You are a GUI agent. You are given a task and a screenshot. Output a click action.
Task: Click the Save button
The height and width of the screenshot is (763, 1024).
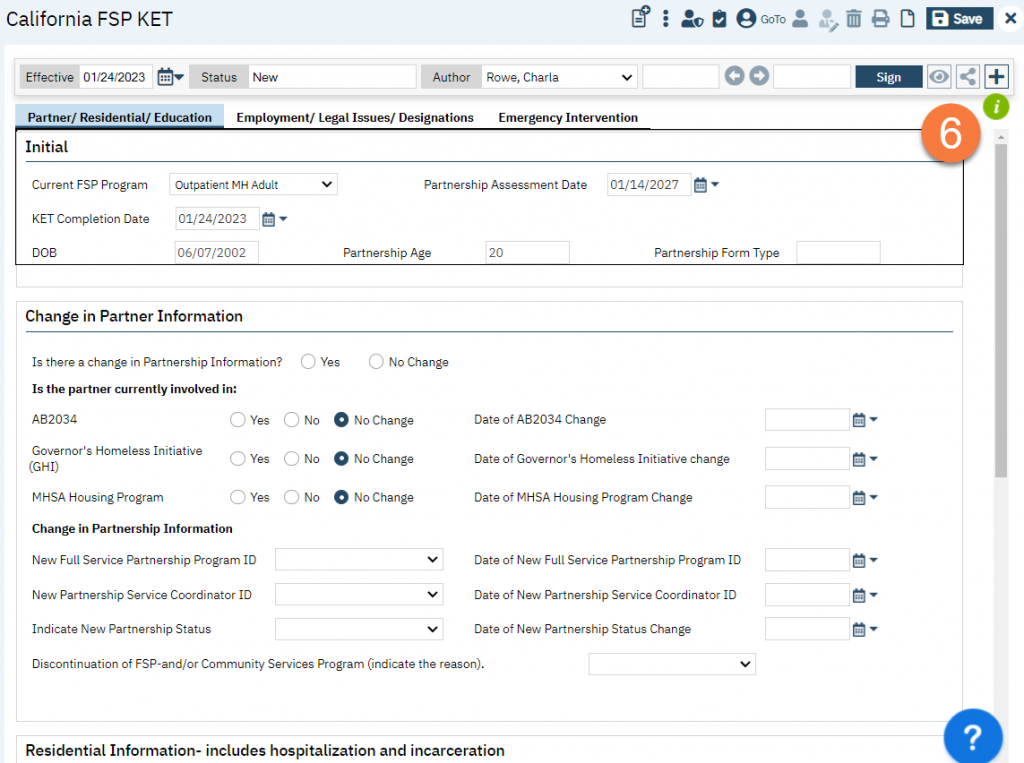(955, 18)
